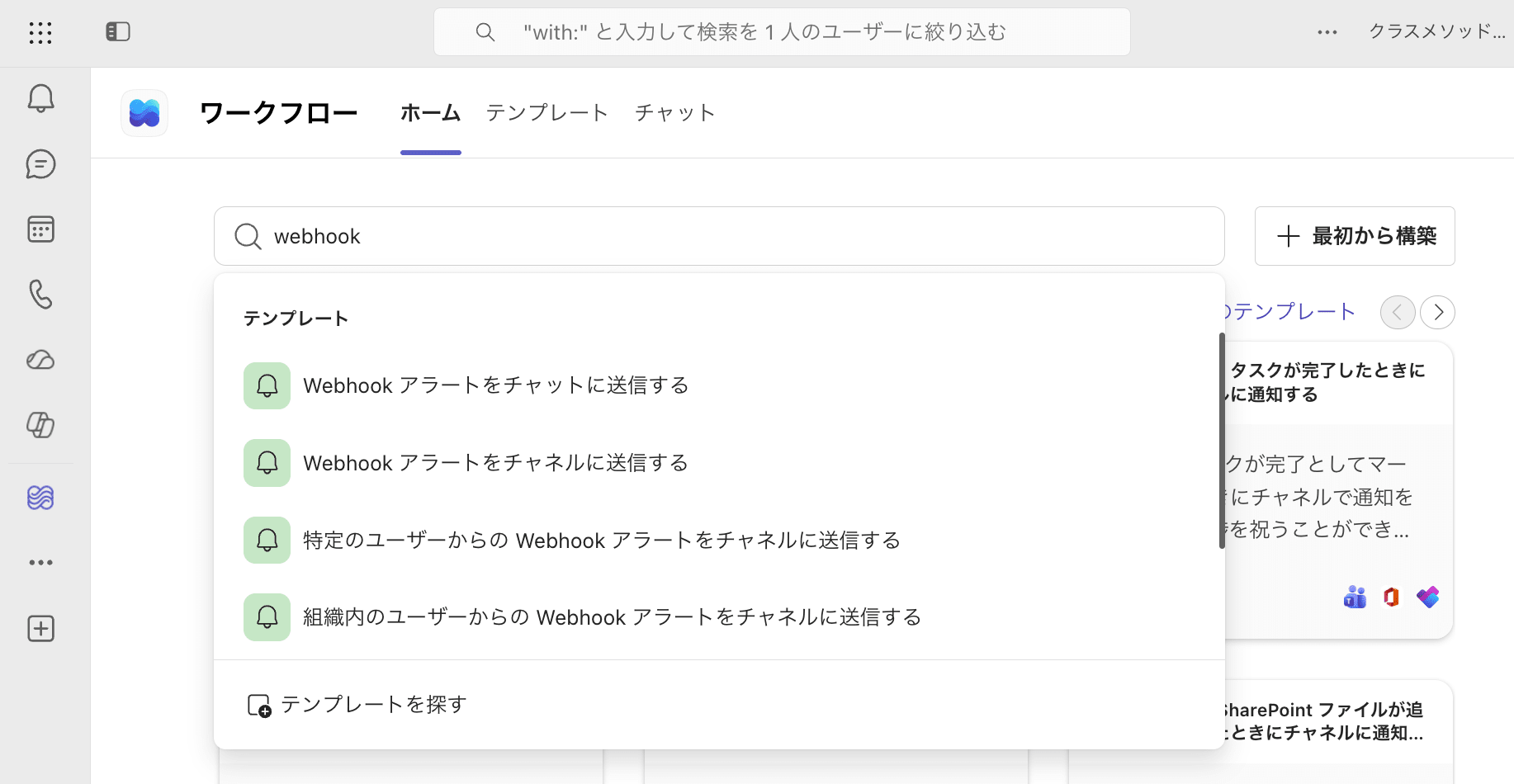Click the Teams icon on task card
Screen dimensions: 1514x784
(1355, 597)
